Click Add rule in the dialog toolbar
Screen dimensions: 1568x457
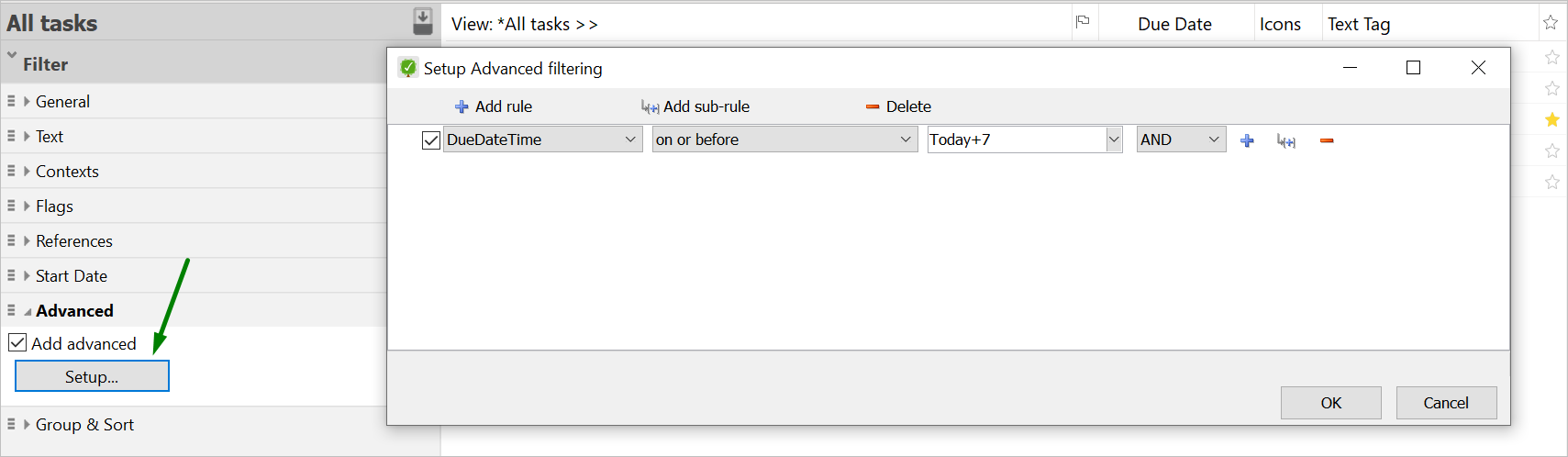pos(494,106)
